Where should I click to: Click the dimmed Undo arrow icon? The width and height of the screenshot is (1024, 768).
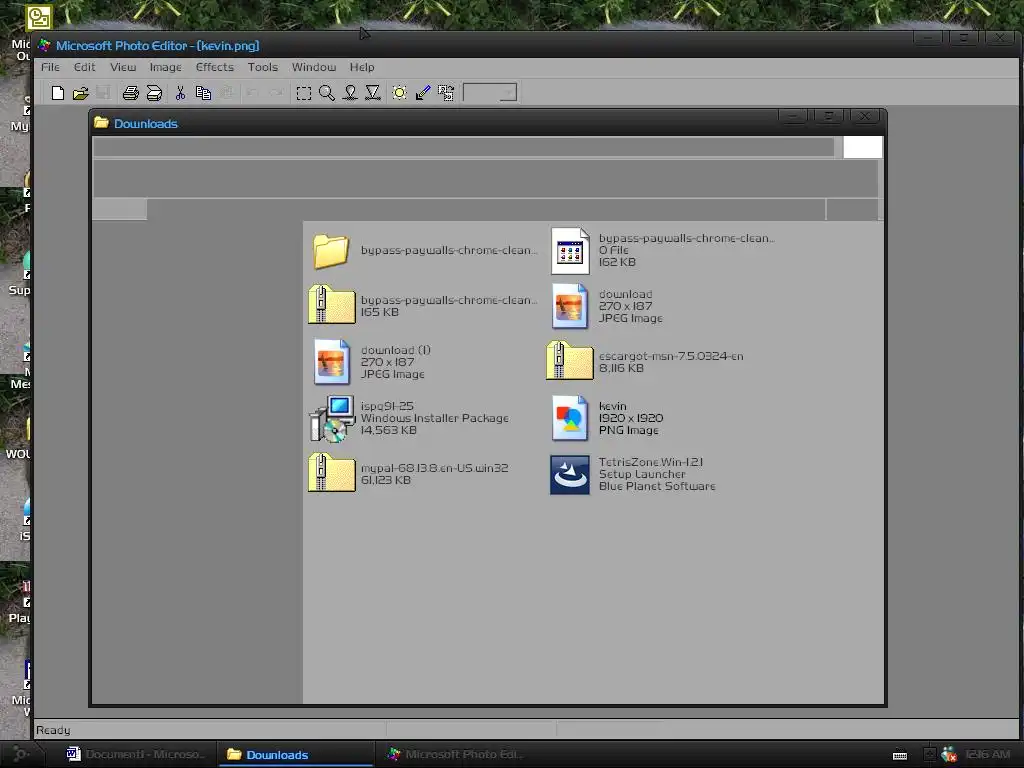[x=253, y=93]
